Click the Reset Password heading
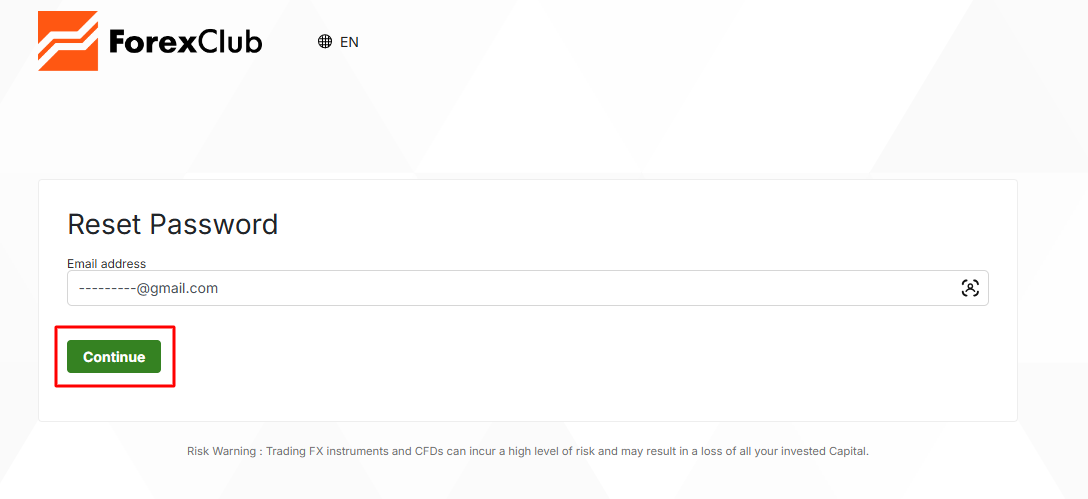 [x=173, y=224]
